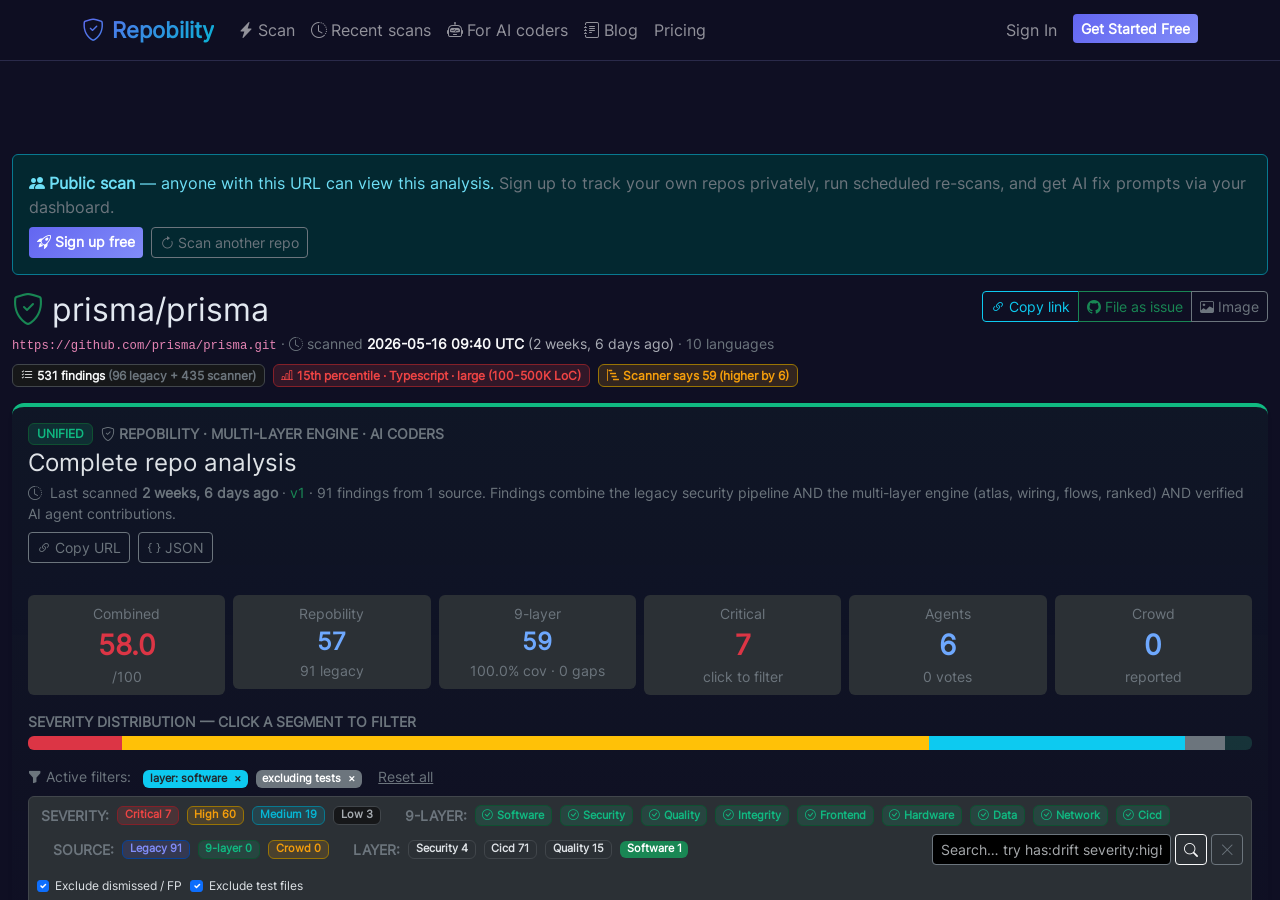Click the Crowd 0 reported card

coord(1153,645)
